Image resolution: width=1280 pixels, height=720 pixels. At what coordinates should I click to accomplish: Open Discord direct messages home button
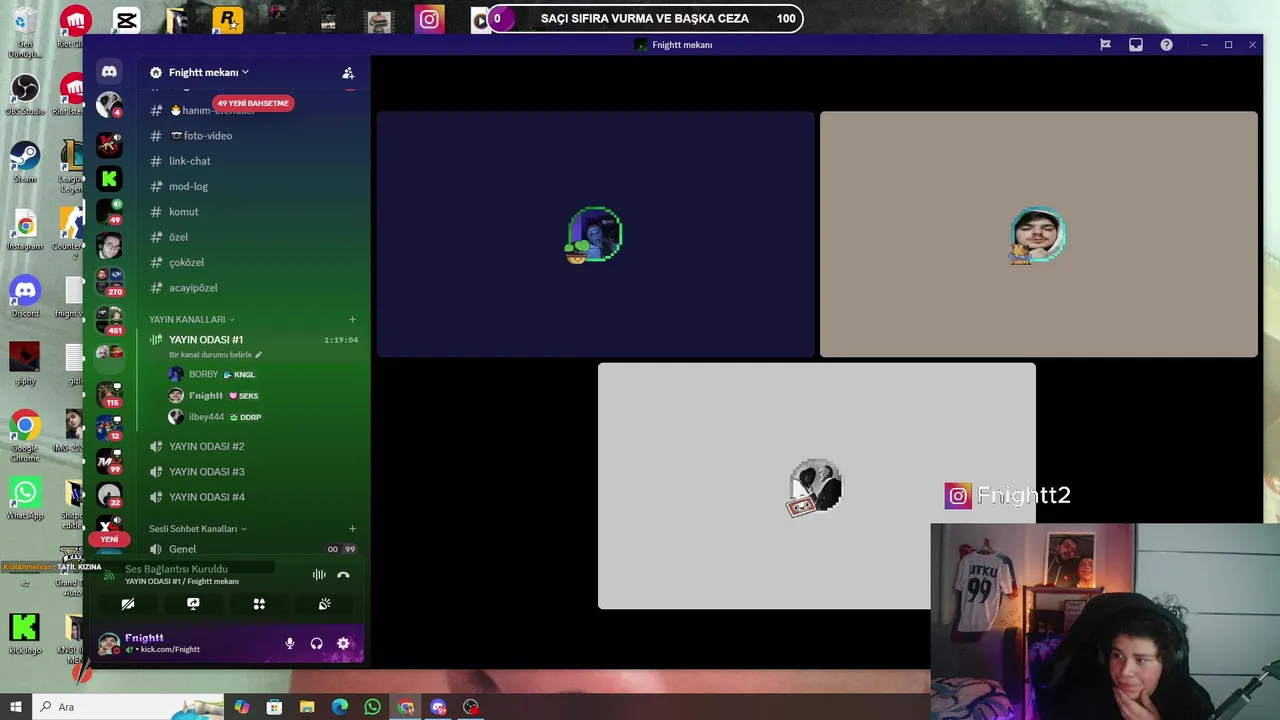click(109, 72)
